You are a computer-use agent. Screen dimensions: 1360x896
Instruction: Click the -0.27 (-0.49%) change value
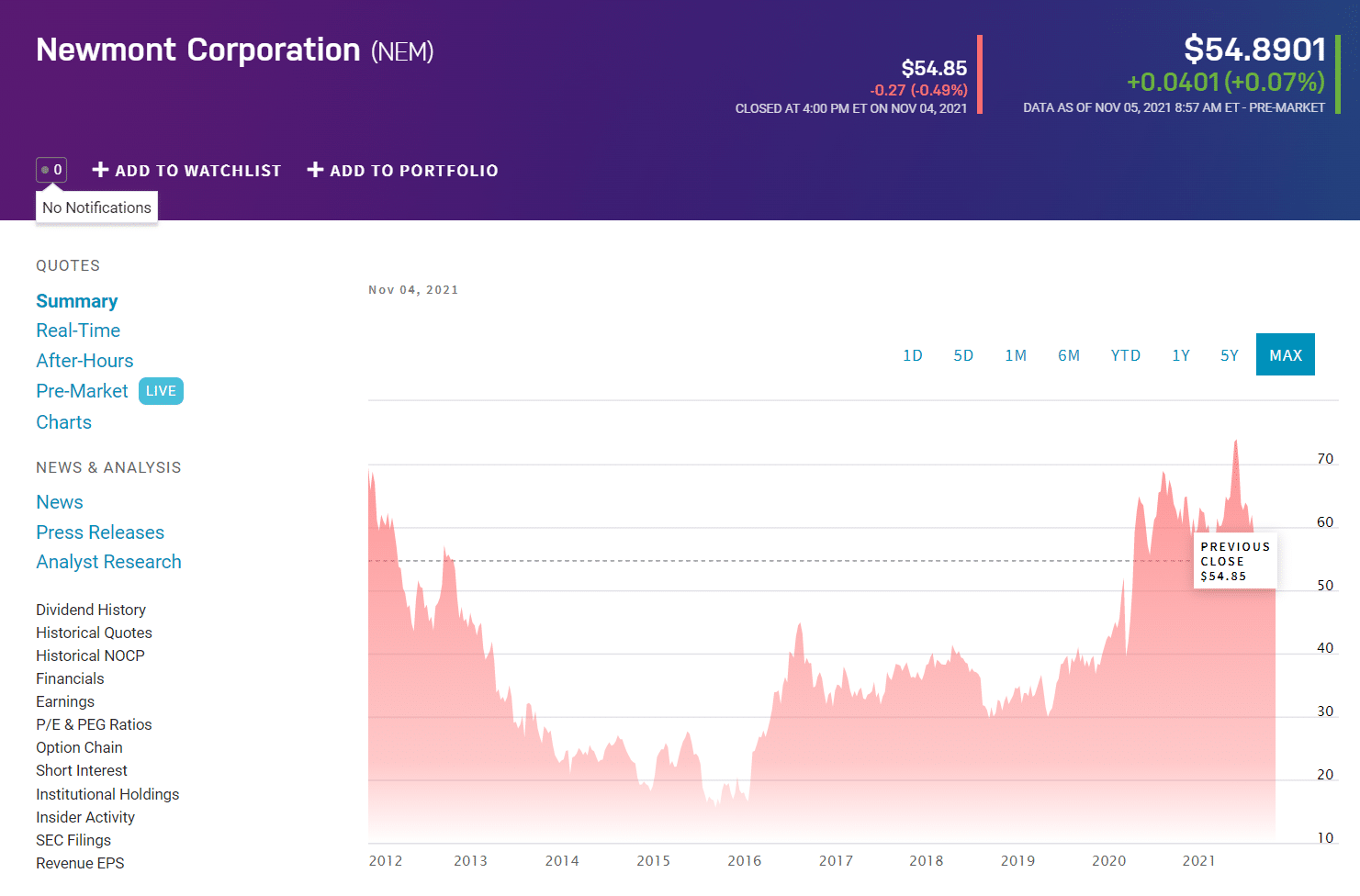918,90
